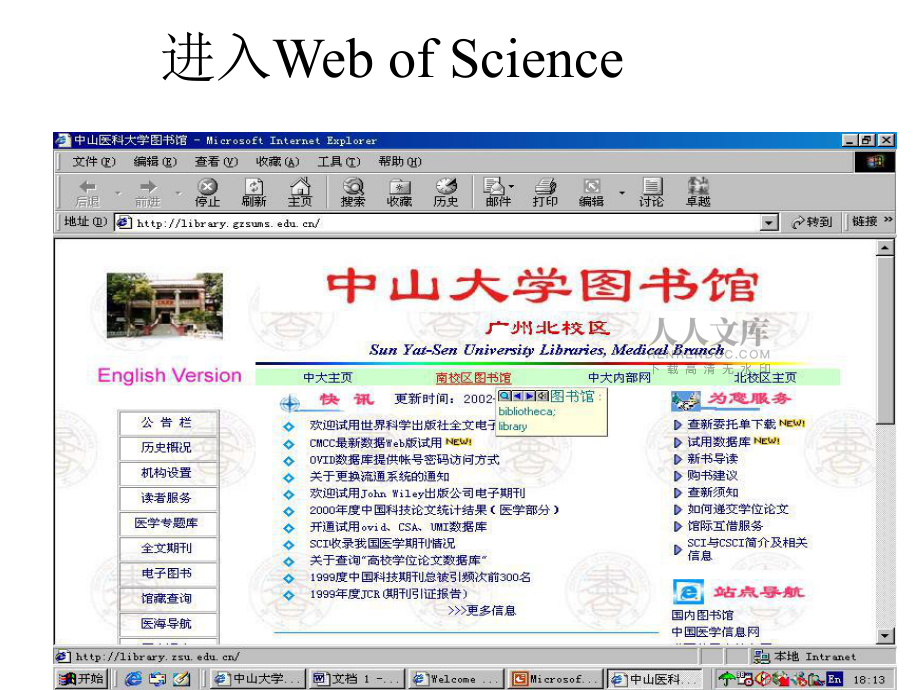Click the scrollbar up arrow
The height and width of the screenshot is (690, 920).
point(885,248)
